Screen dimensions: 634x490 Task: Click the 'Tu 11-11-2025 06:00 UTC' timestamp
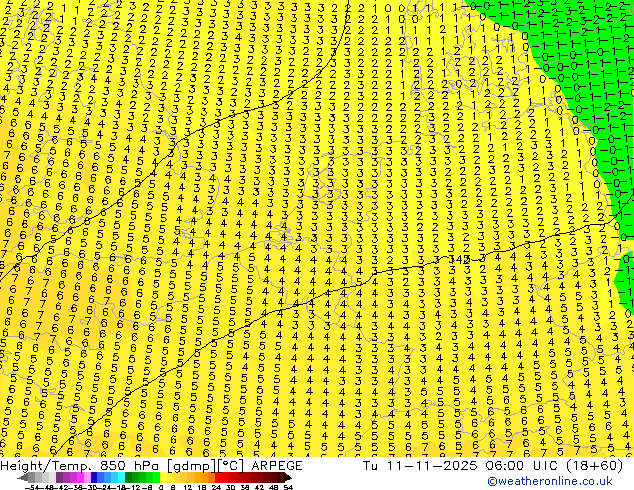pyautogui.click(x=459, y=466)
